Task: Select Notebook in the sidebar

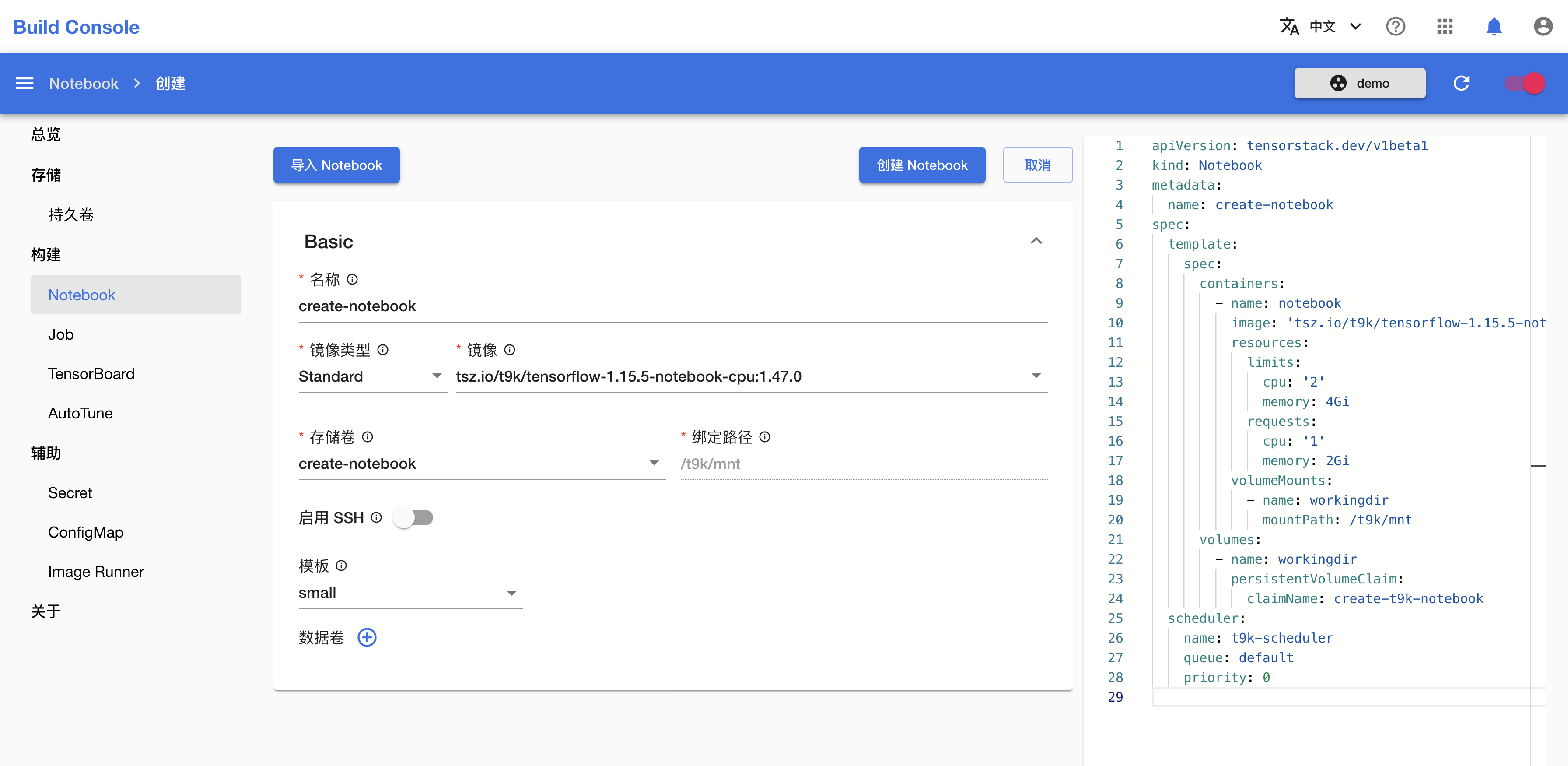Action: [x=135, y=295]
